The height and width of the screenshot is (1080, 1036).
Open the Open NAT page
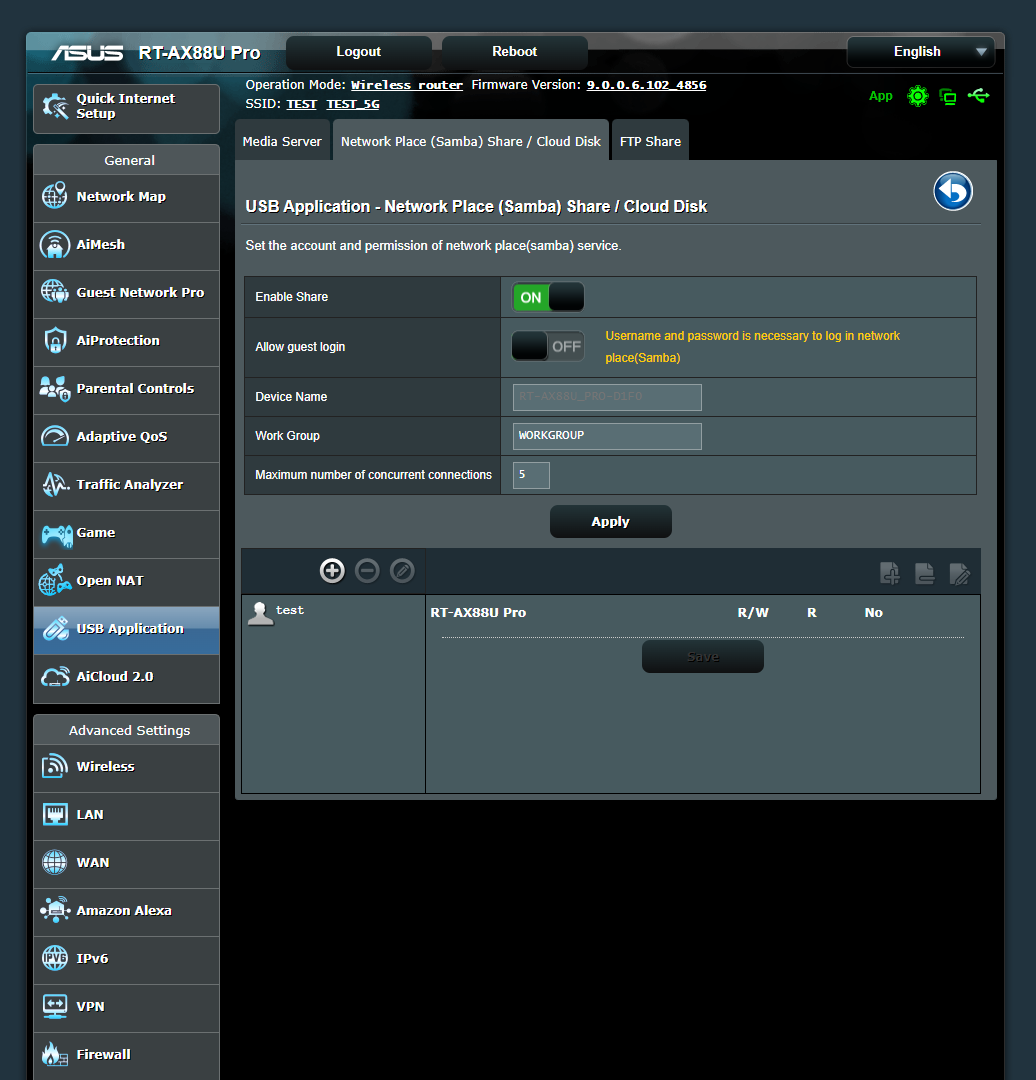127,582
